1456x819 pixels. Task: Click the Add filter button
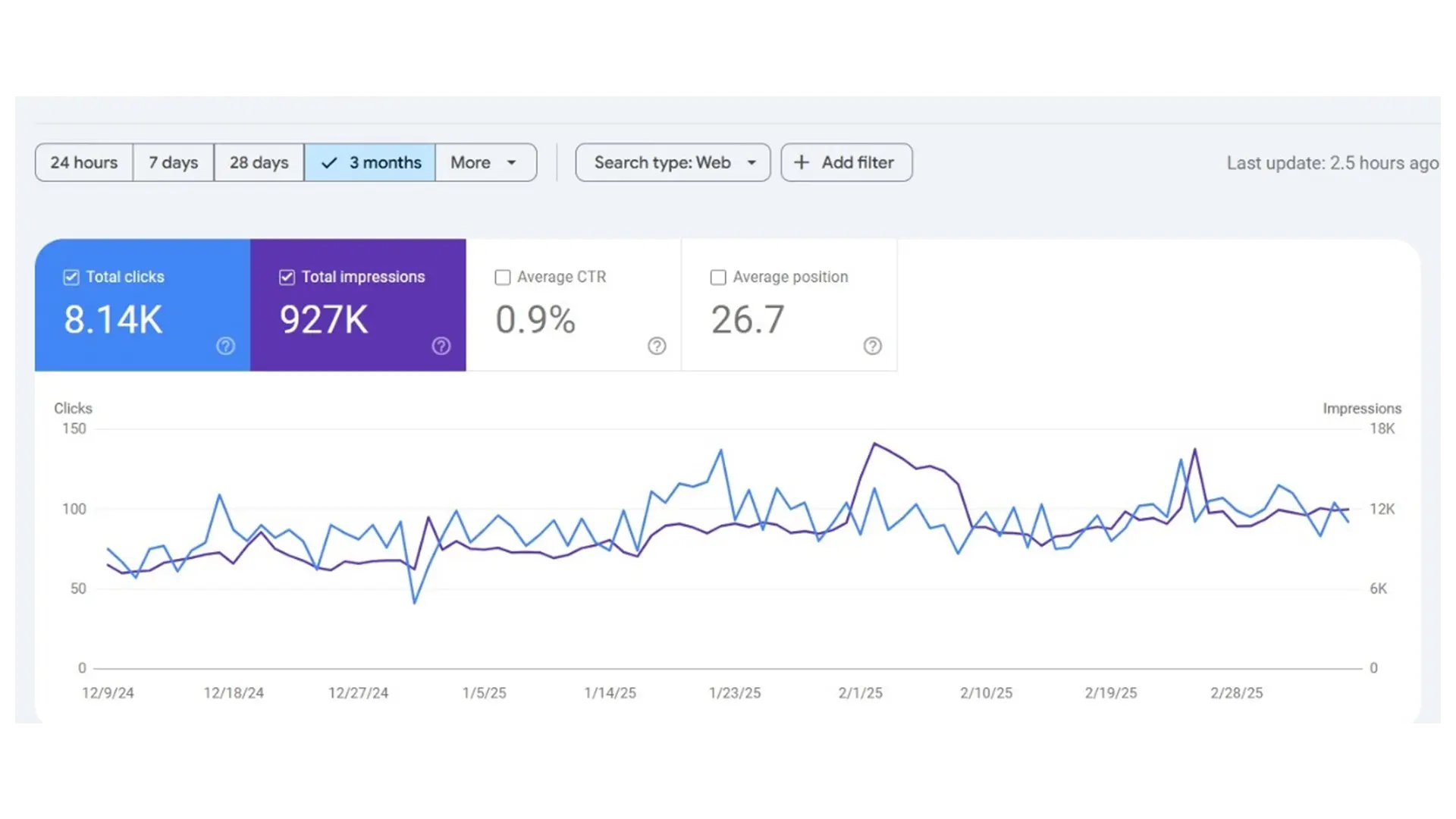tap(846, 162)
